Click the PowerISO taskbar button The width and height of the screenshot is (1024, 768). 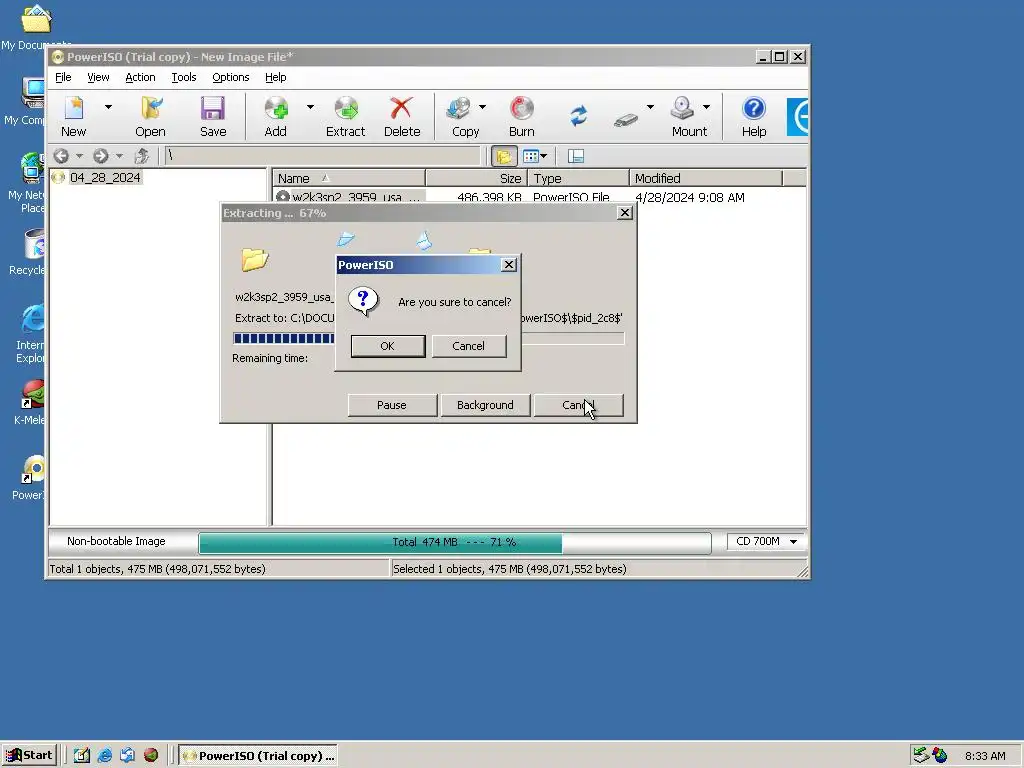[x=258, y=756]
